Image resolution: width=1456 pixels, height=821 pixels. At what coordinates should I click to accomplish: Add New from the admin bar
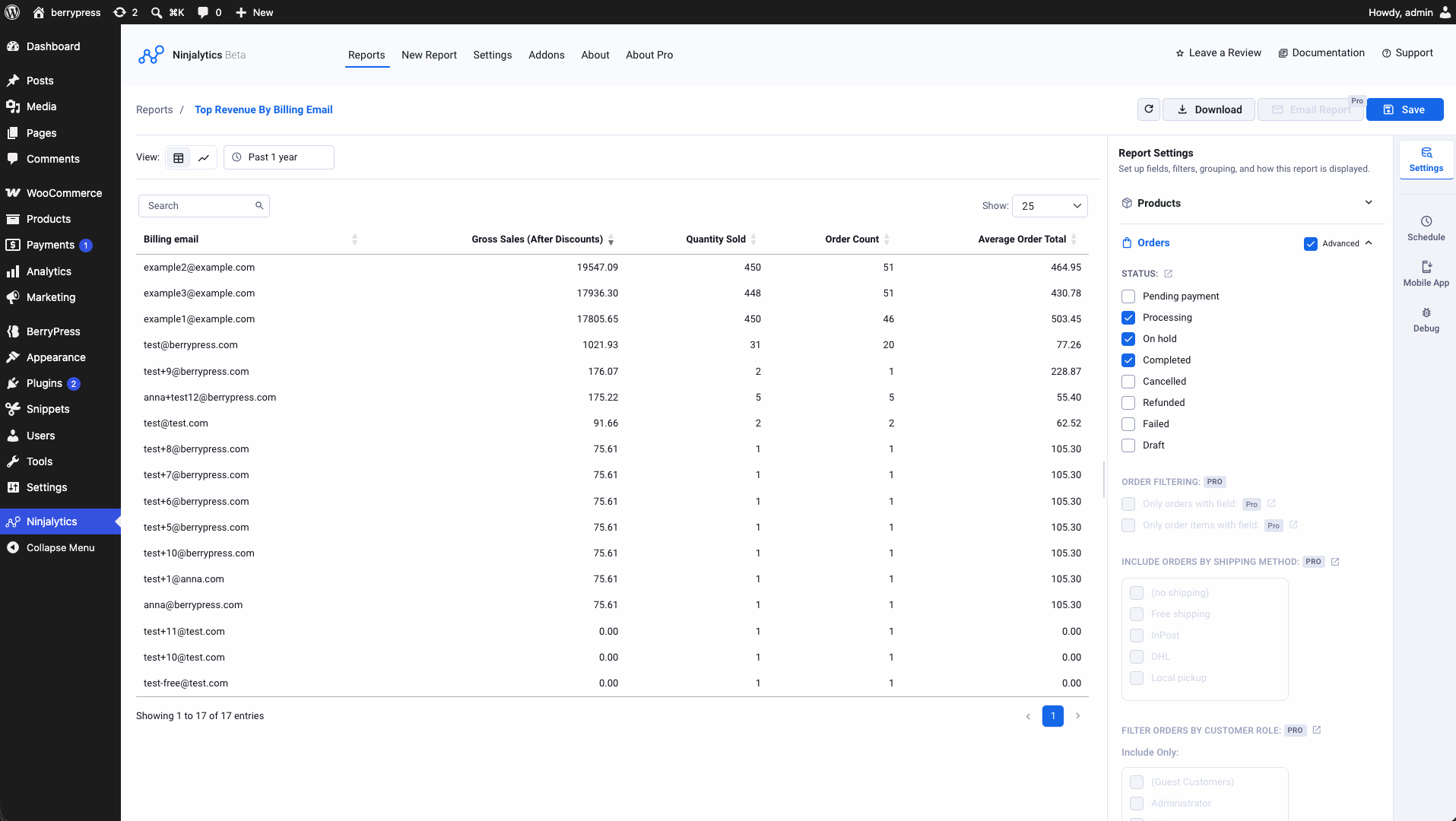click(x=254, y=12)
